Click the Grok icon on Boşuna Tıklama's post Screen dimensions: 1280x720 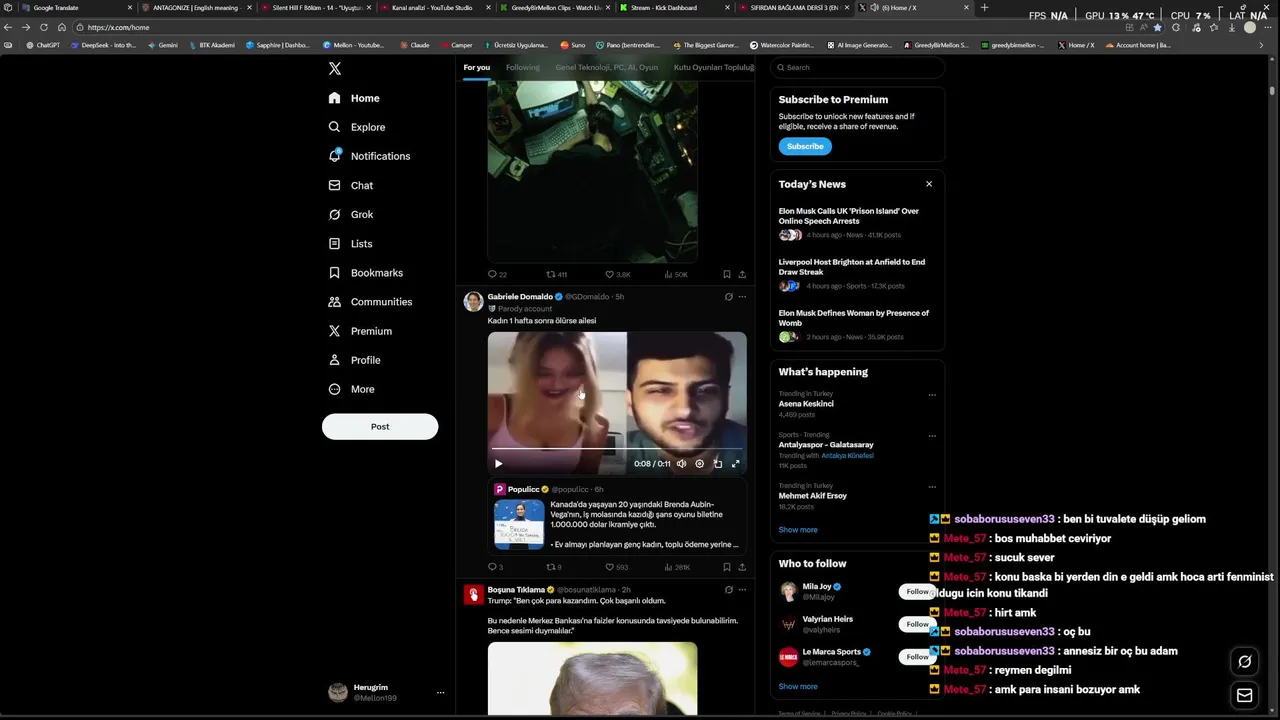pyautogui.click(x=728, y=590)
